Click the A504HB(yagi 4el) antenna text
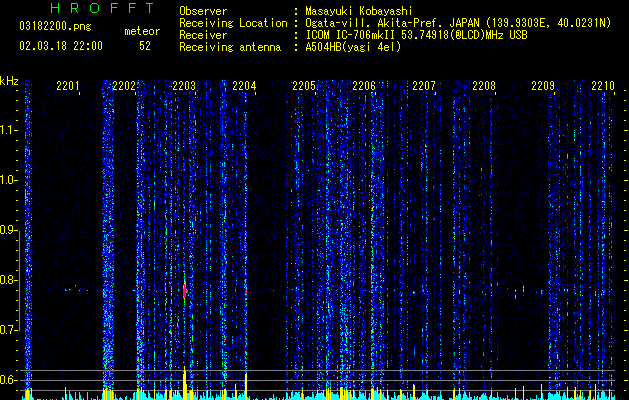The image size is (629, 400). coord(353,47)
